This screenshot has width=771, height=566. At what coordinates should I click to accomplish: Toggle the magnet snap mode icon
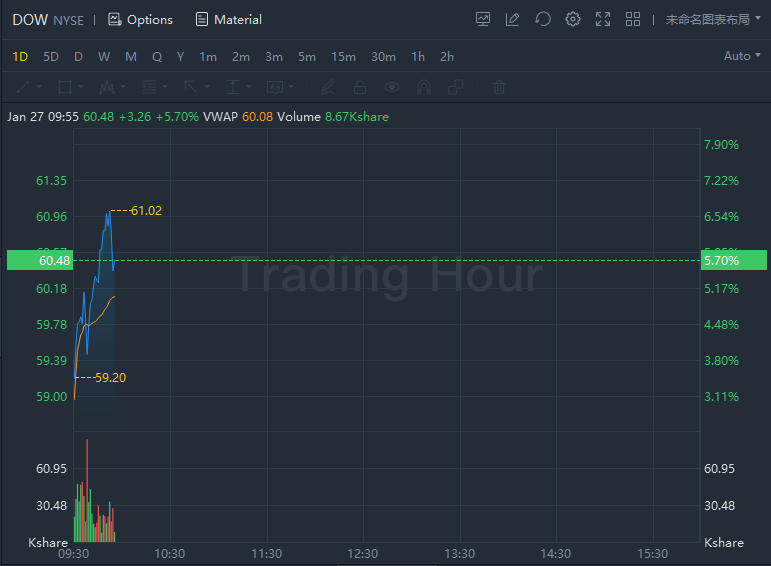click(x=424, y=88)
